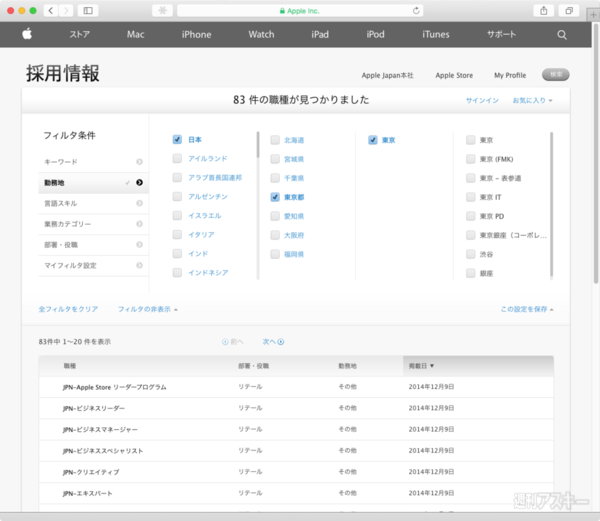Expand the 業務カテゴリー filter
Screen dimensions: 600x521
(x=93, y=224)
